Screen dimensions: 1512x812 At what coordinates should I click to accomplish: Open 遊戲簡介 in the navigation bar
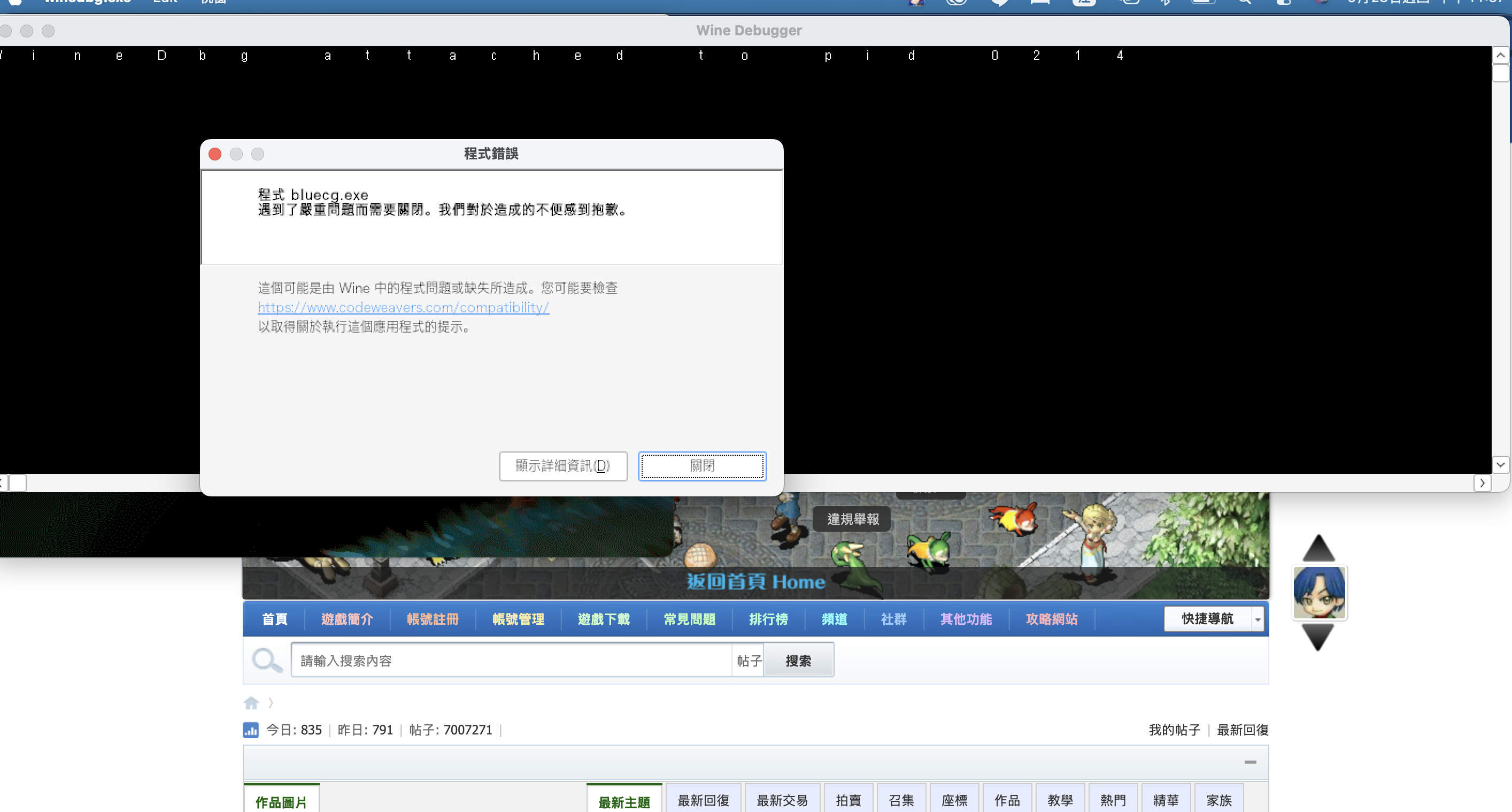tap(347, 619)
